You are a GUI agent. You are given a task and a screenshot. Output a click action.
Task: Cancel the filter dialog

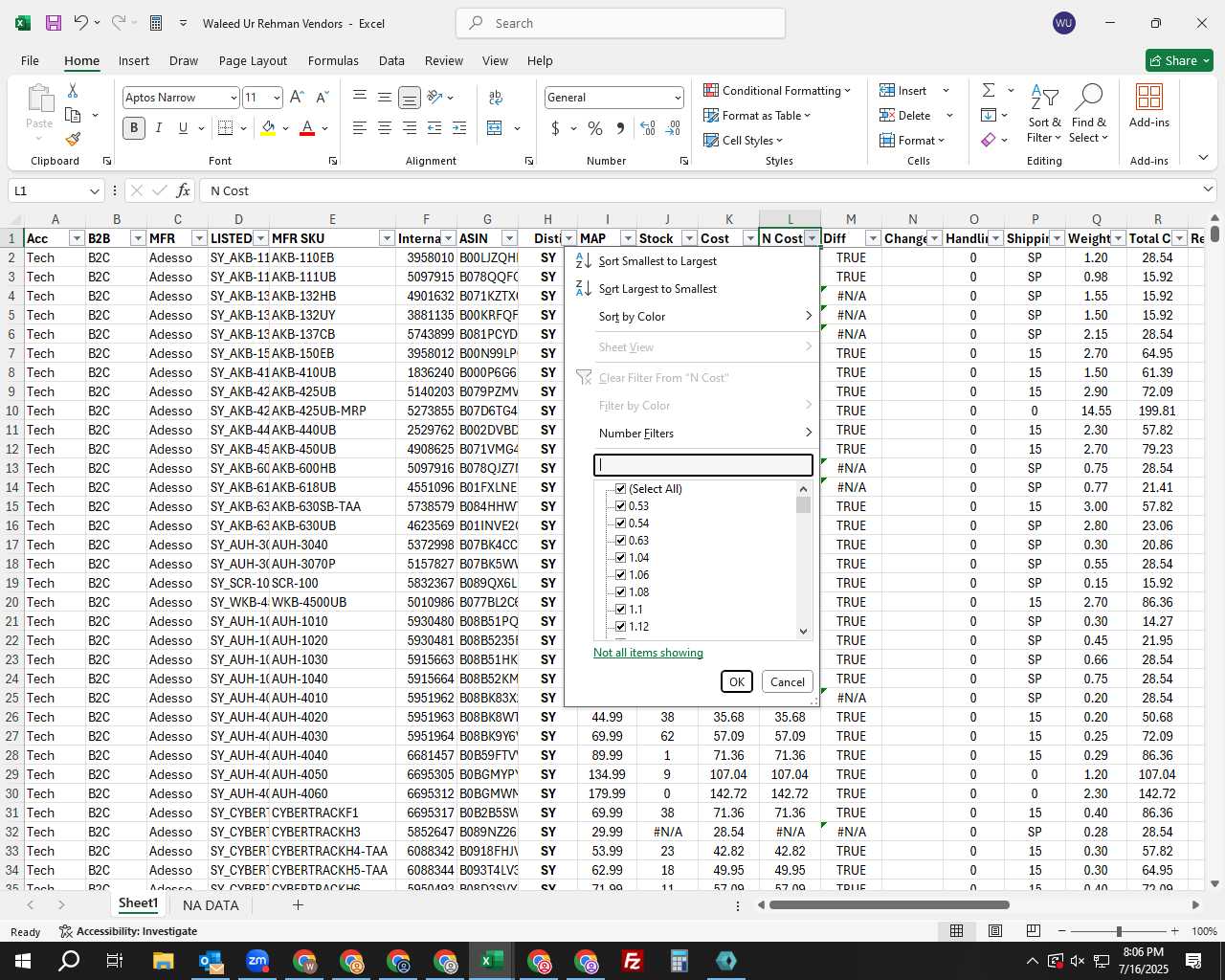[x=788, y=681]
